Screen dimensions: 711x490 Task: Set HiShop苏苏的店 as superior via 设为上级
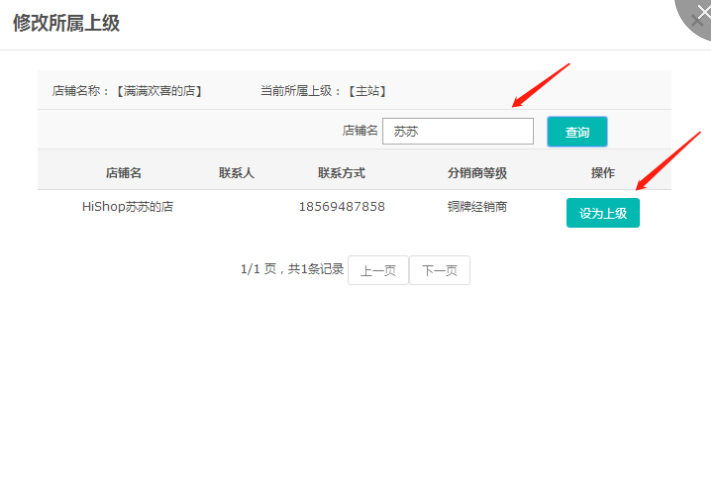[603, 213]
